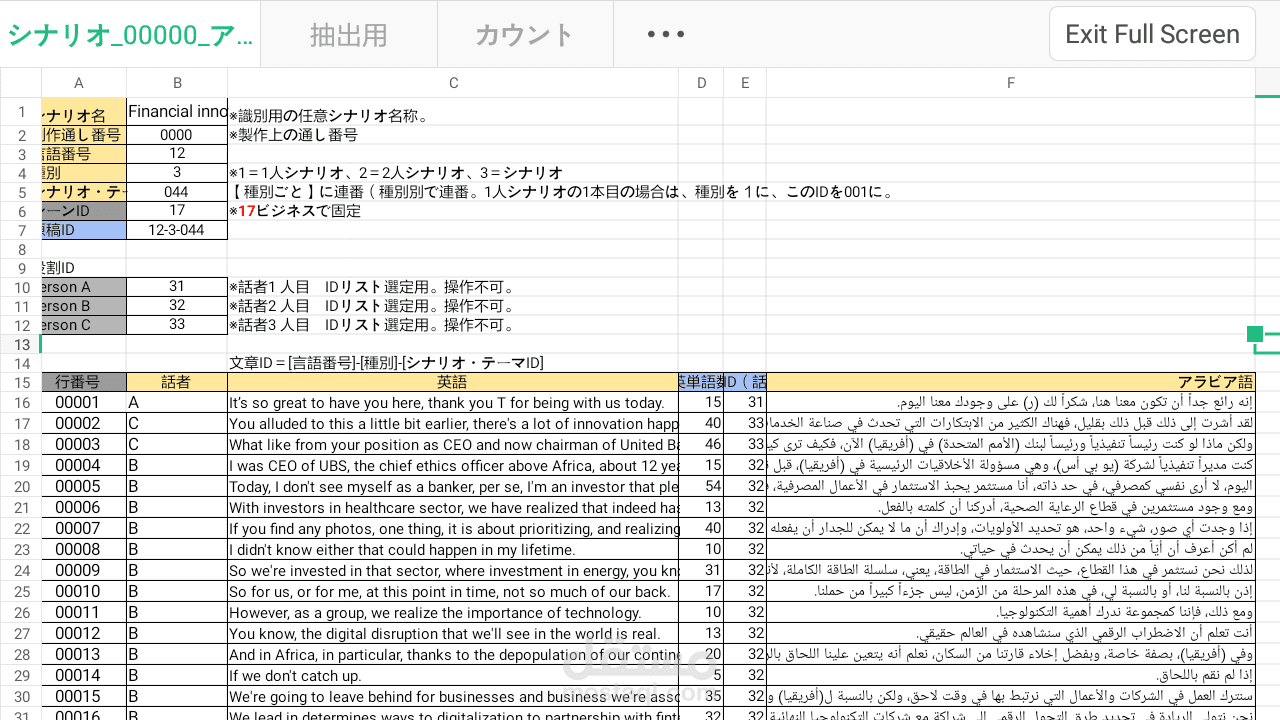This screenshot has height=720, width=1280.
Task: Click the Person A ID cell 31
Action: (x=177, y=287)
